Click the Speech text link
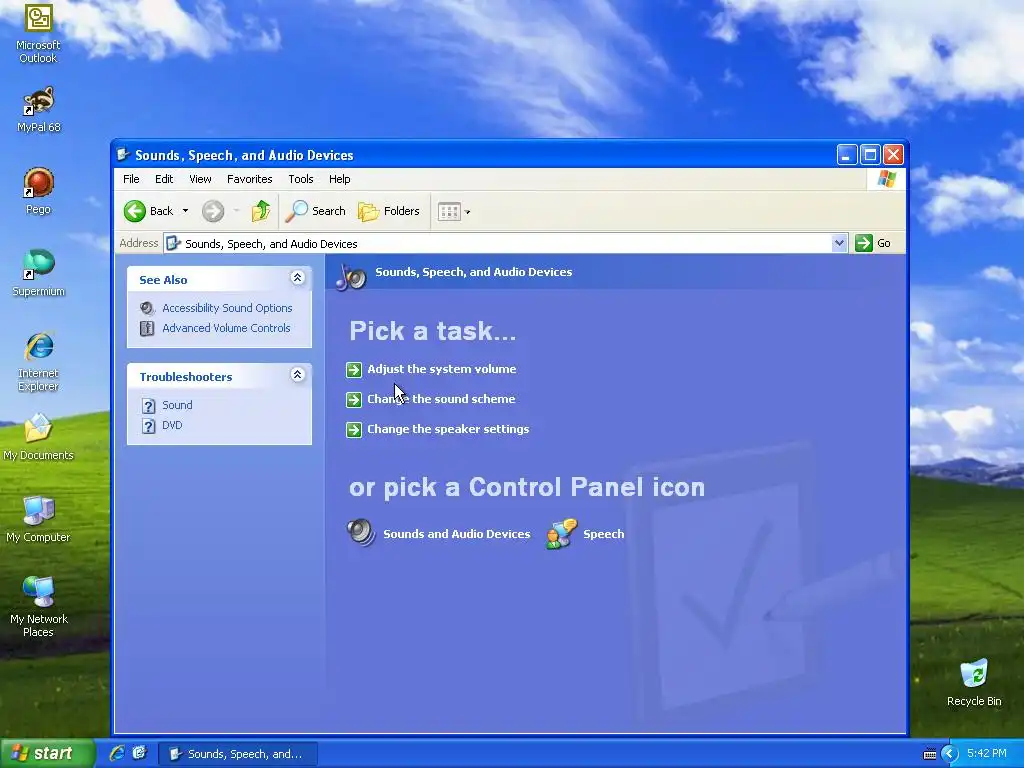This screenshot has height=768, width=1024. click(603, 534)
